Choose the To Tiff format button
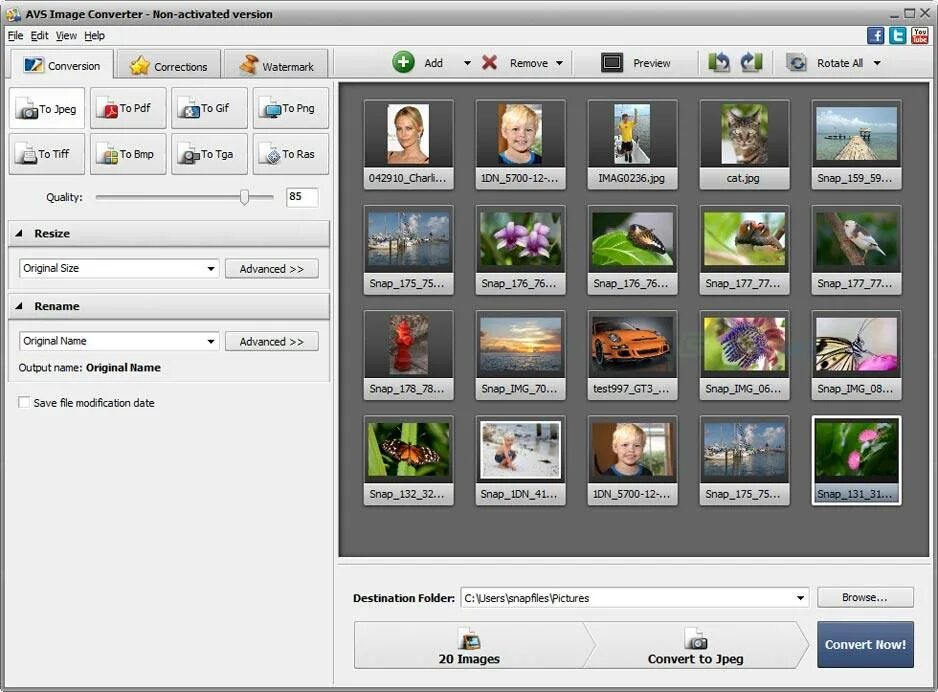The height and width of the screenshot is (692, 938). tap(47, 154)
